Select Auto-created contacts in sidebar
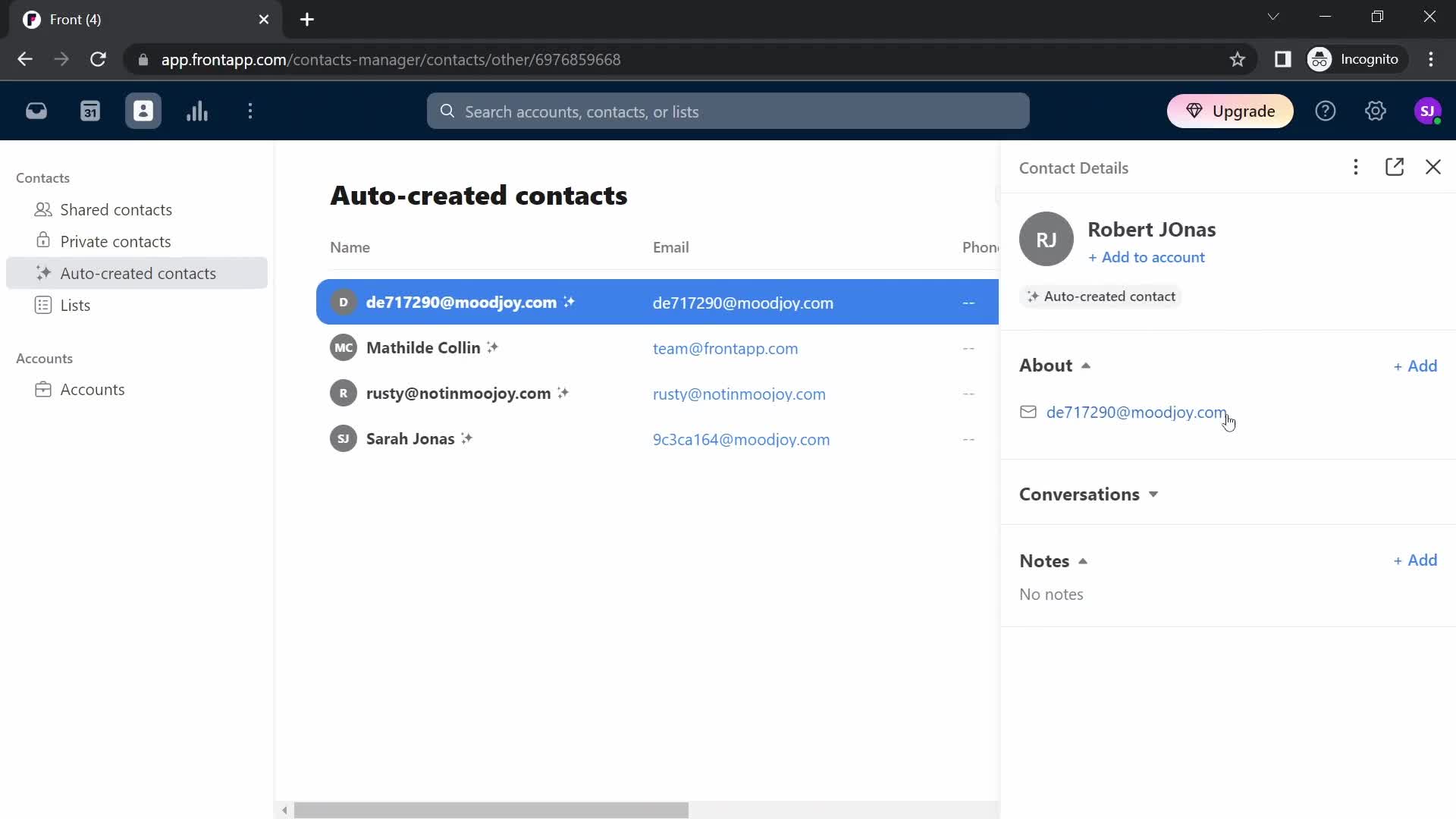This screenshot has width=1456, height=819. 136,273
